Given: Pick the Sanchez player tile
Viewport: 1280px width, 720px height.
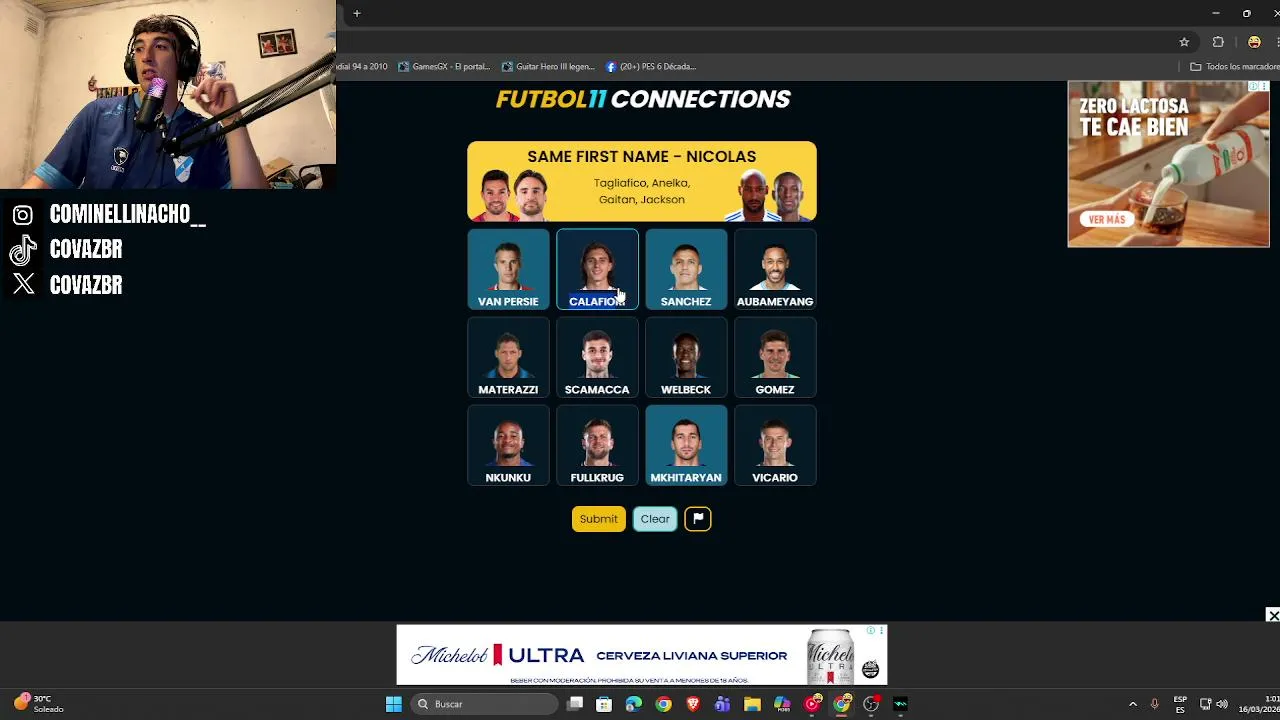Looking at the screenshot, I should (x=686, y=269).
